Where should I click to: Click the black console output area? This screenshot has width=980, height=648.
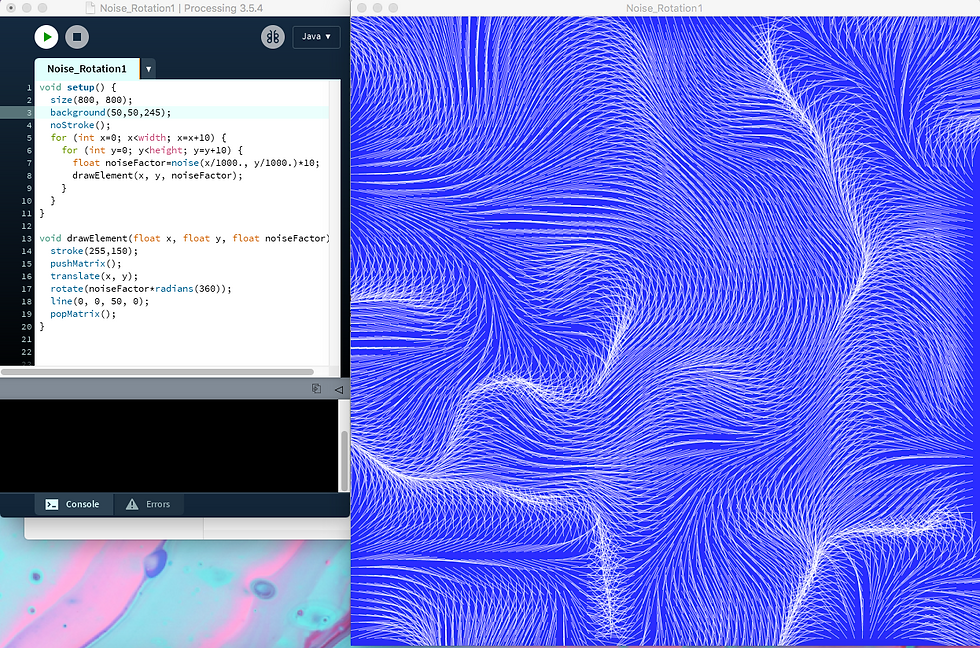(x=169, y=446)
